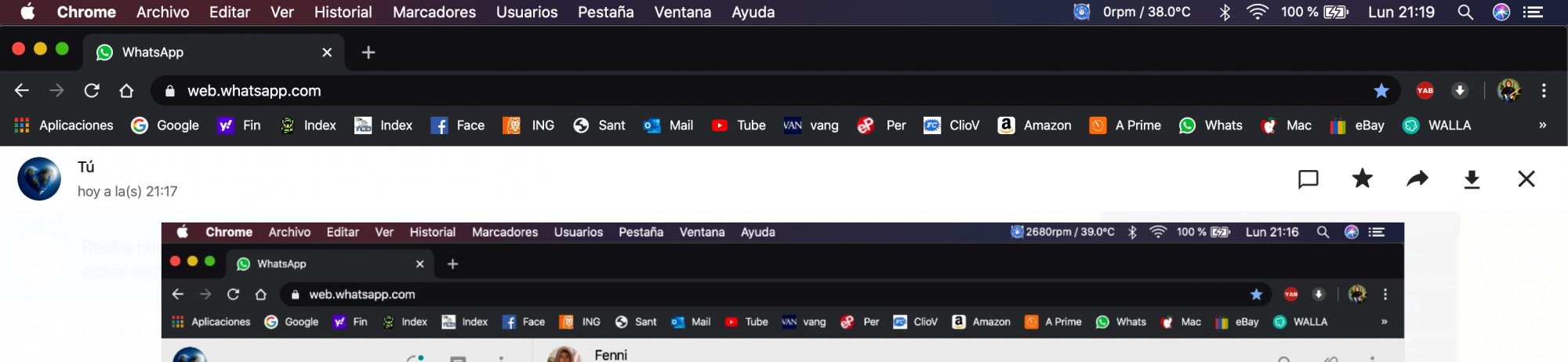Viewport: 1568px width, 362px height.
Task: Open the ClioV bookmark
Action: coord(952,125)
